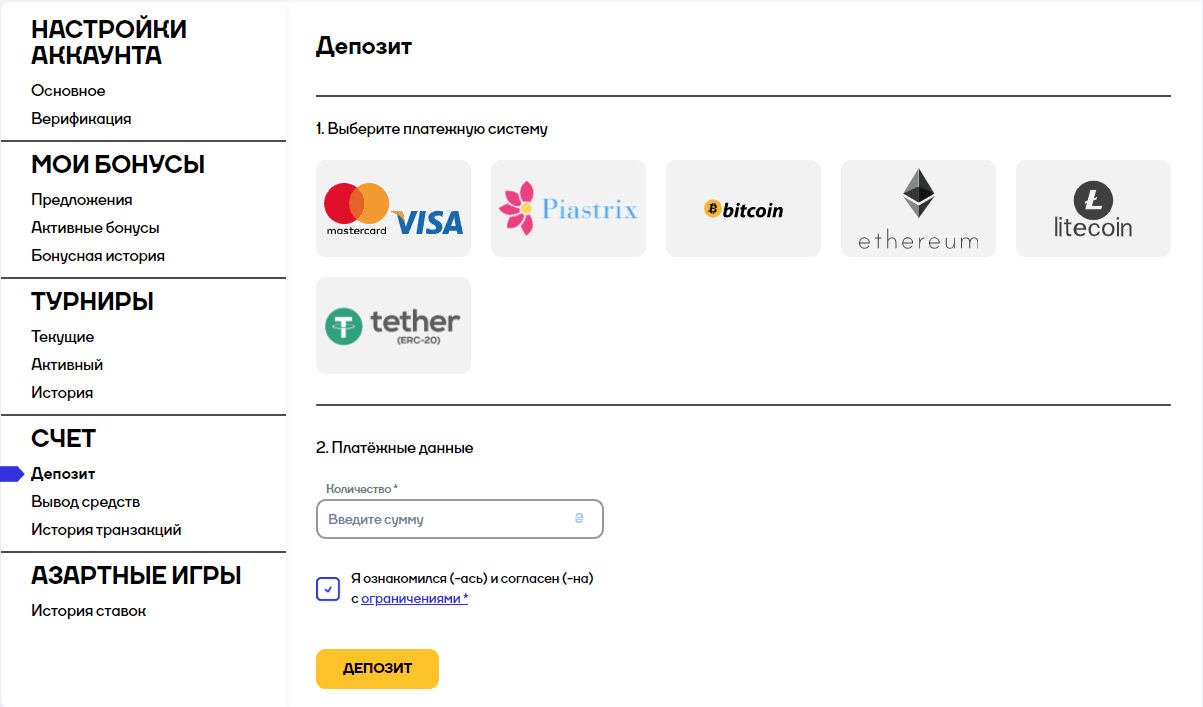Image resolution: width=1203 pixels, height=707 pixels.
Task: Select Mastercard/Visa payment method
Action: [393, 209]
